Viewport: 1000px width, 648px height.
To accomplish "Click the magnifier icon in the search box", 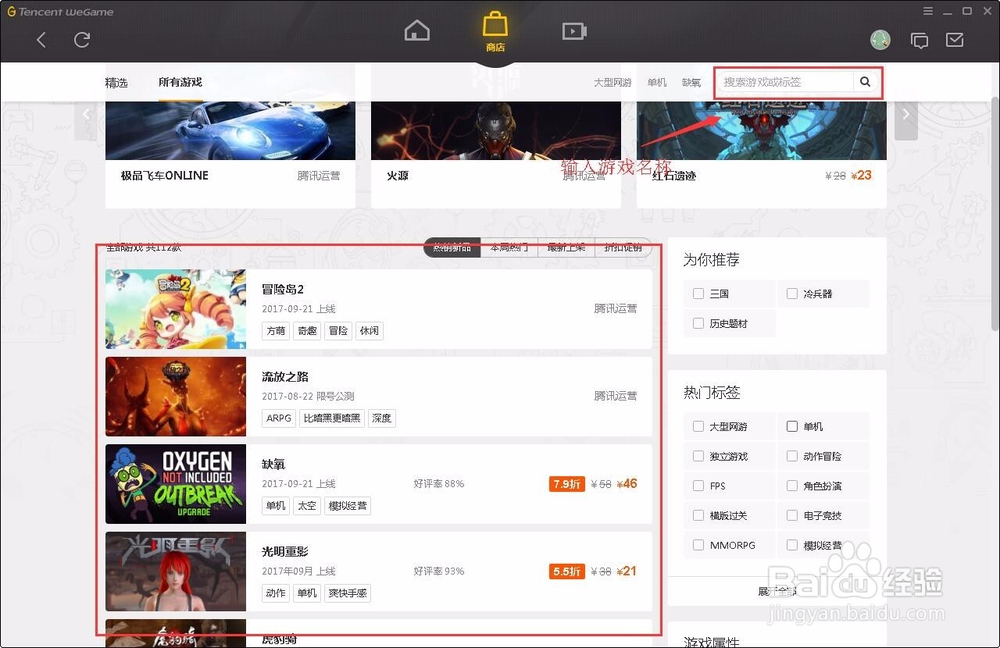I will [x=865, y=82].
